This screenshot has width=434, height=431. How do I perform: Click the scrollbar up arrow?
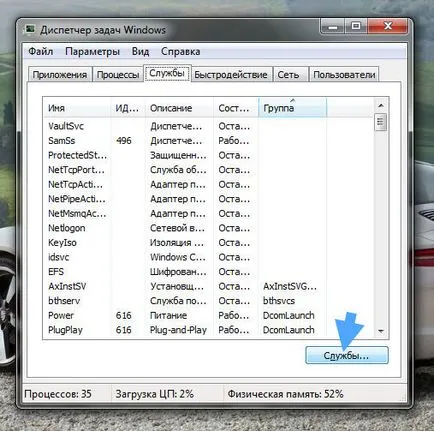pyautogui.click(x=381, y=106)
